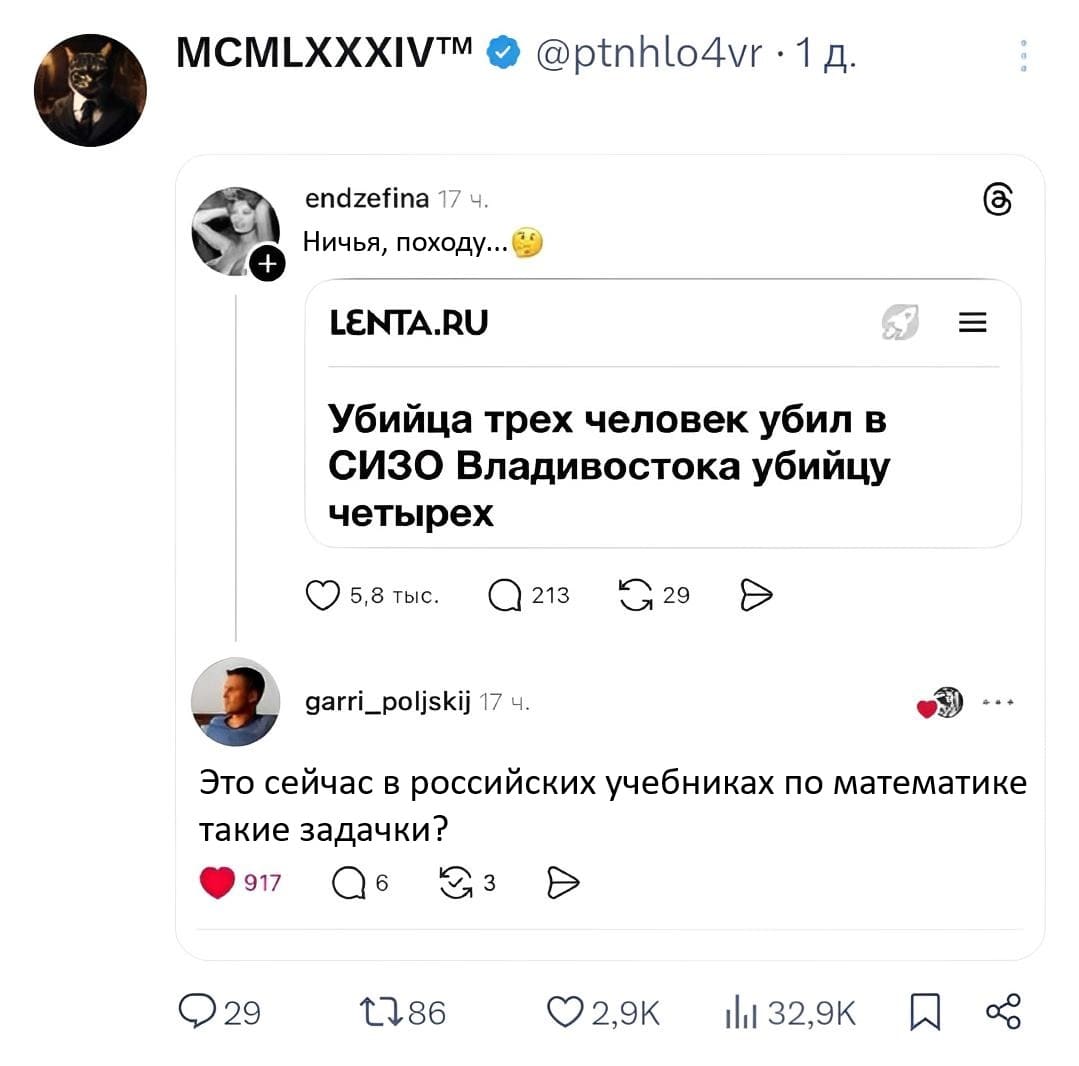This screenshot has height=1066, width=1079.
Task: Follow endzefina via the plus badge on avatar
Action: (268, 264)
